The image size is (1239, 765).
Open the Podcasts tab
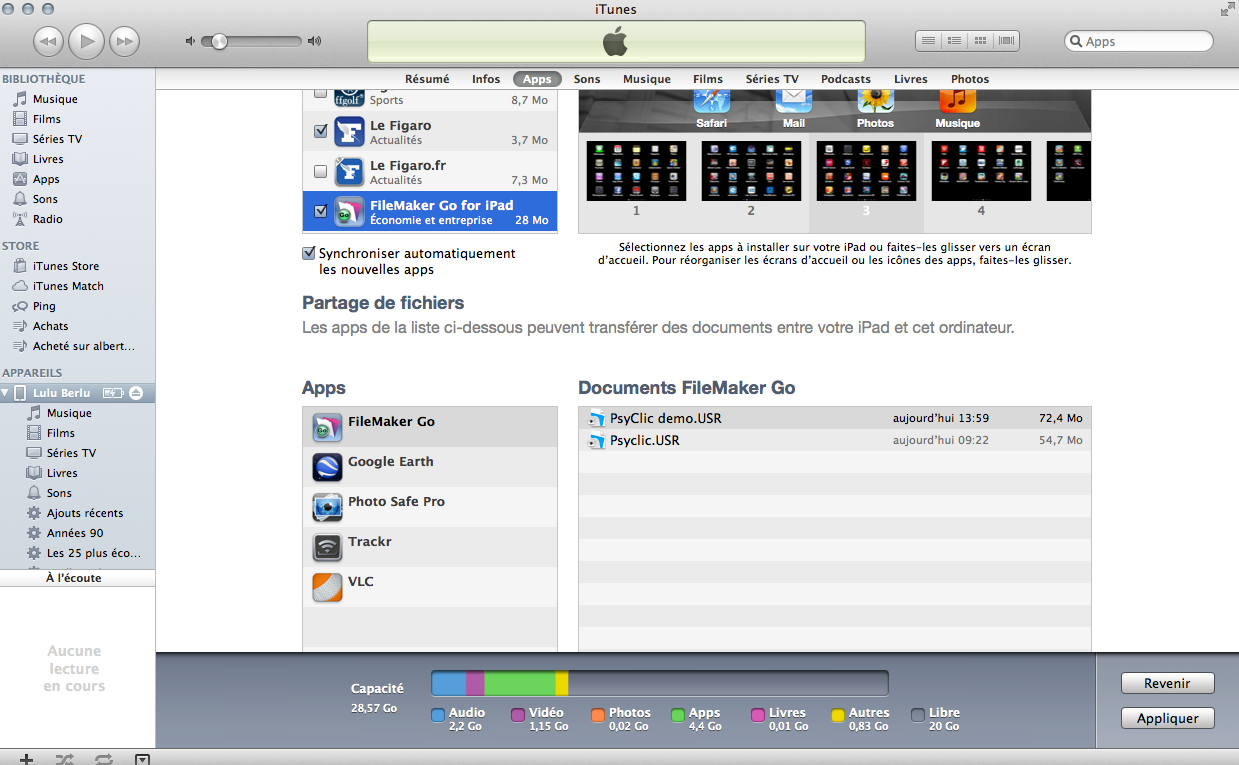[x=846, y=79]
